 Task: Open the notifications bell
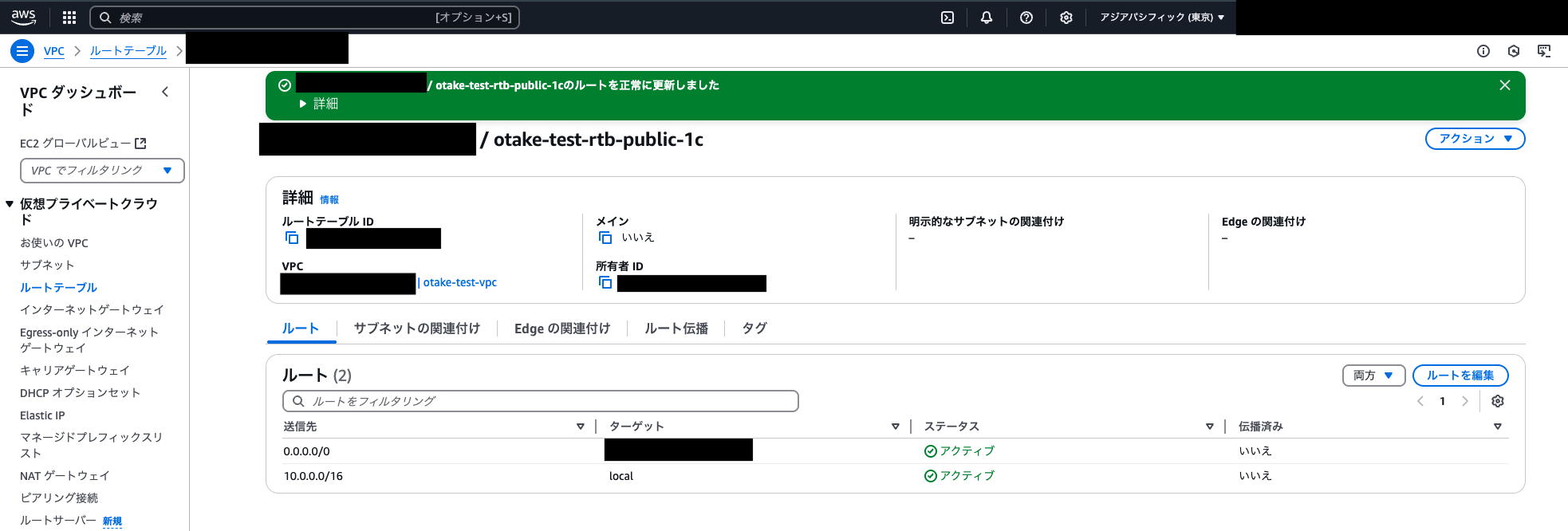click(x=987, y=18)
